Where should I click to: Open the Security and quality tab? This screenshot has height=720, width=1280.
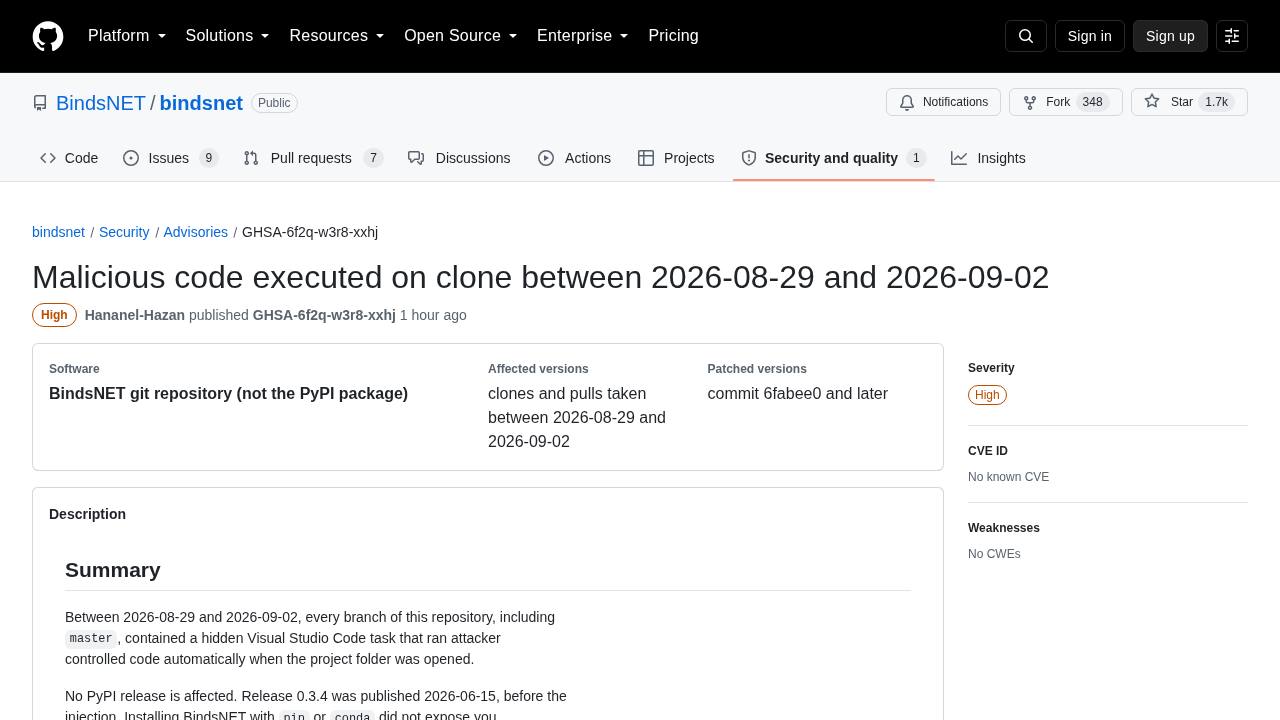coord(834,158)
